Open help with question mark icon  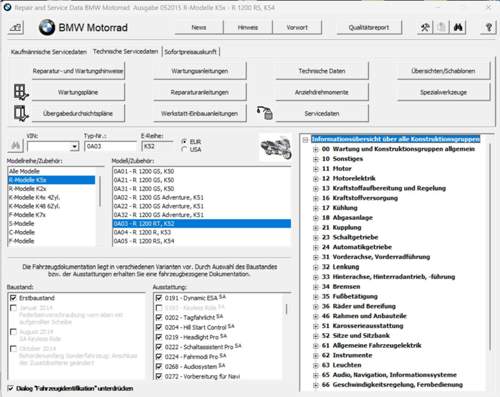click(x=489, y=27)
